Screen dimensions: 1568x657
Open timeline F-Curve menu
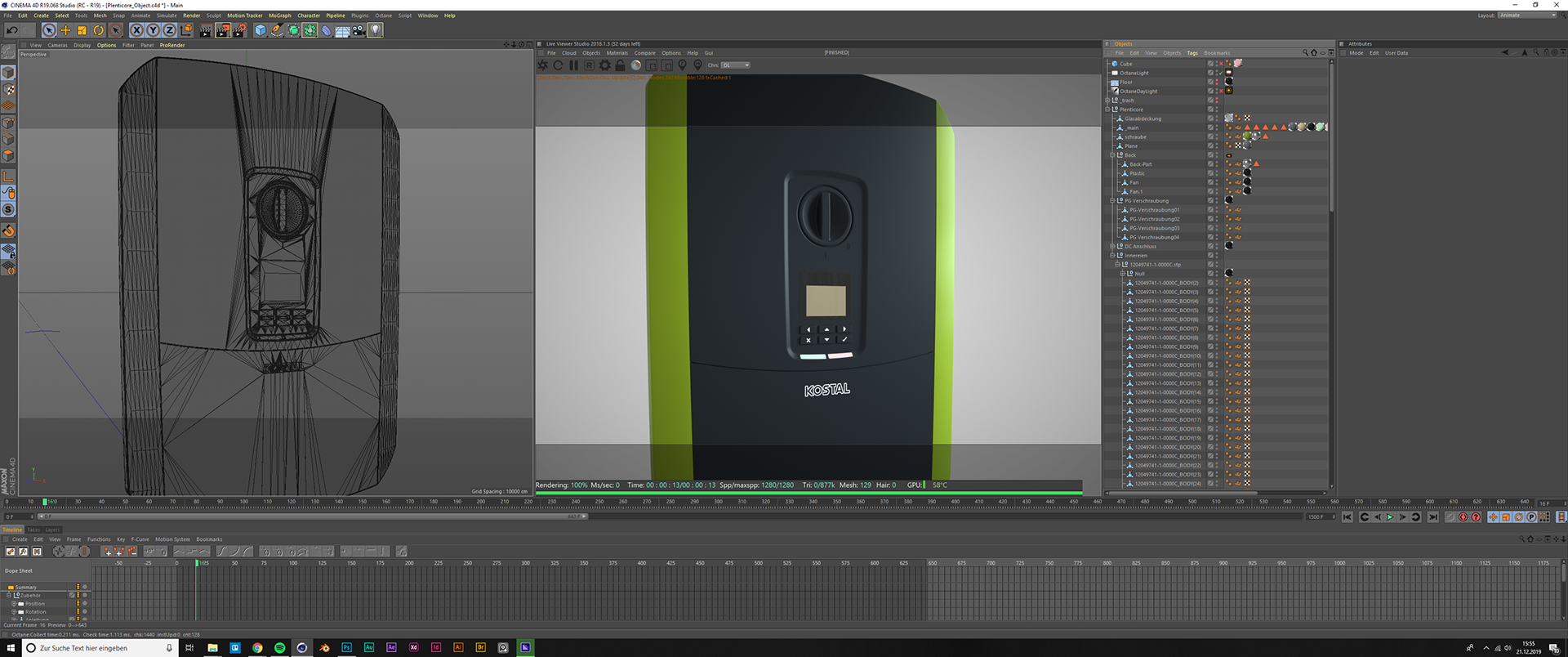tap(140, 539)
